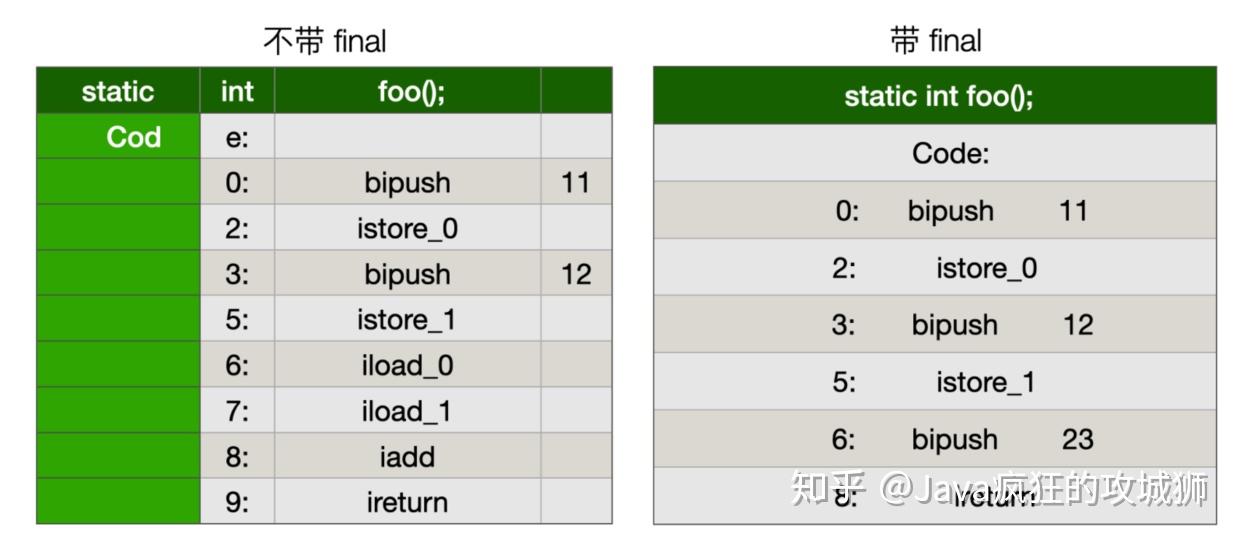Select the green "Cod" cell
Image resolution: width=1240 pixels, height=540 pixels.
[134, 137]
